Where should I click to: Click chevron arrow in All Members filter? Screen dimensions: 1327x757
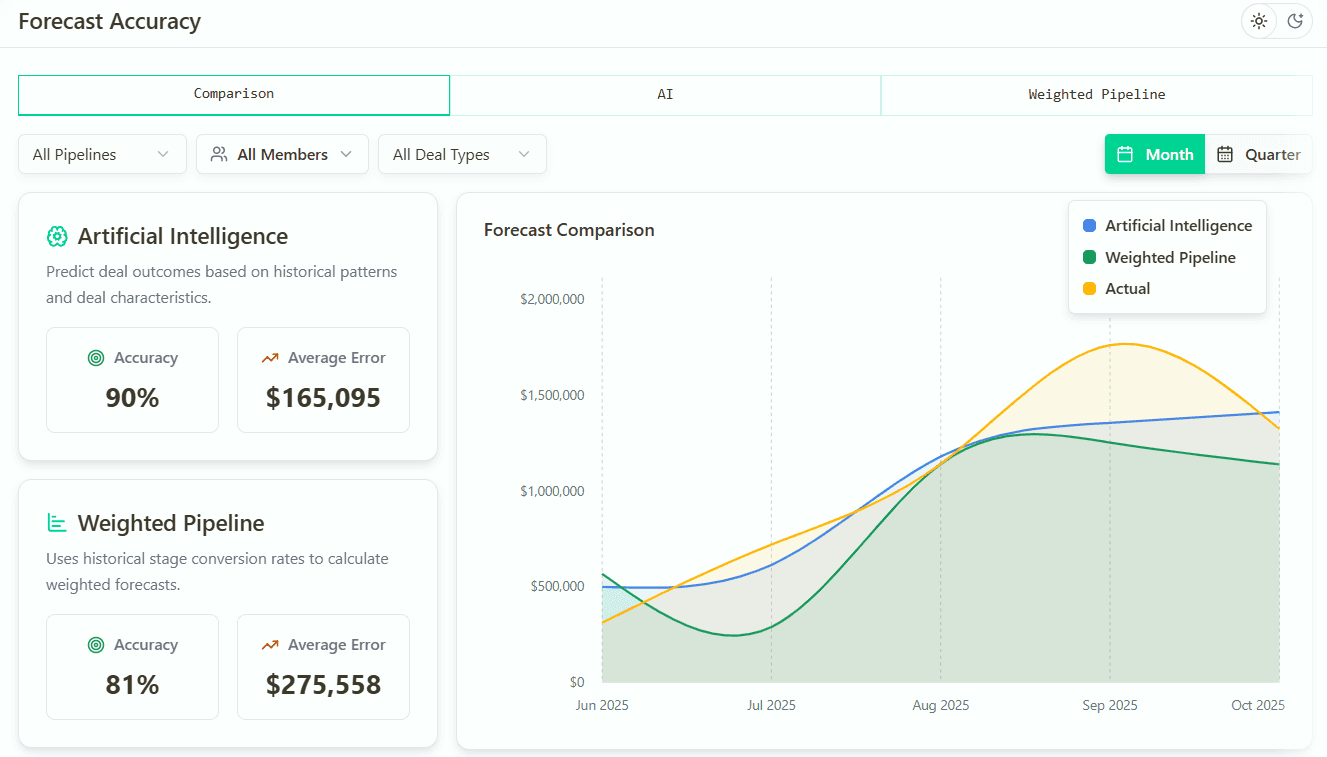pos(346,154)
